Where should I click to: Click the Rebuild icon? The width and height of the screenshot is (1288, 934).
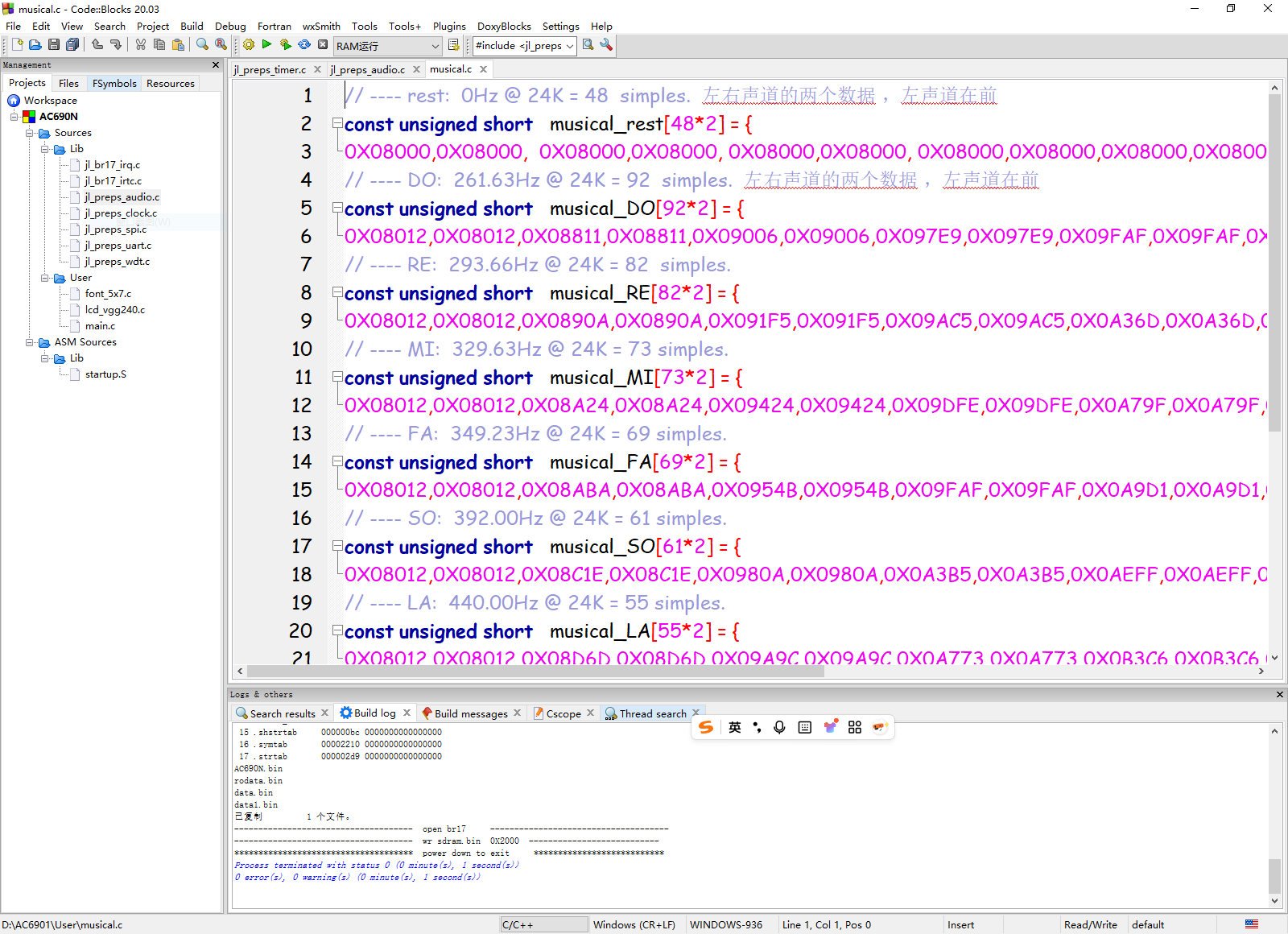coord(304,45)
